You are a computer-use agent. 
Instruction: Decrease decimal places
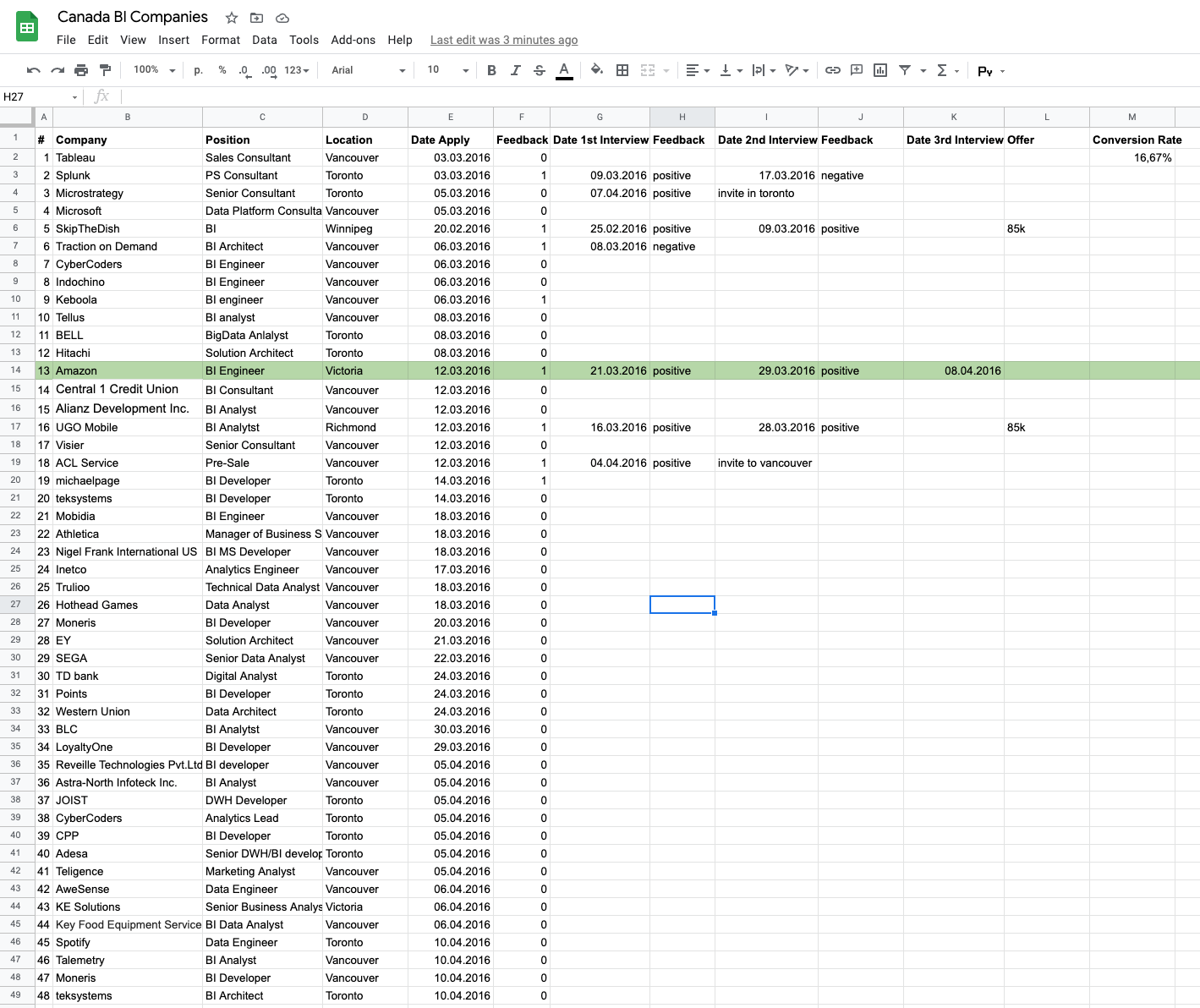(244, 70)
